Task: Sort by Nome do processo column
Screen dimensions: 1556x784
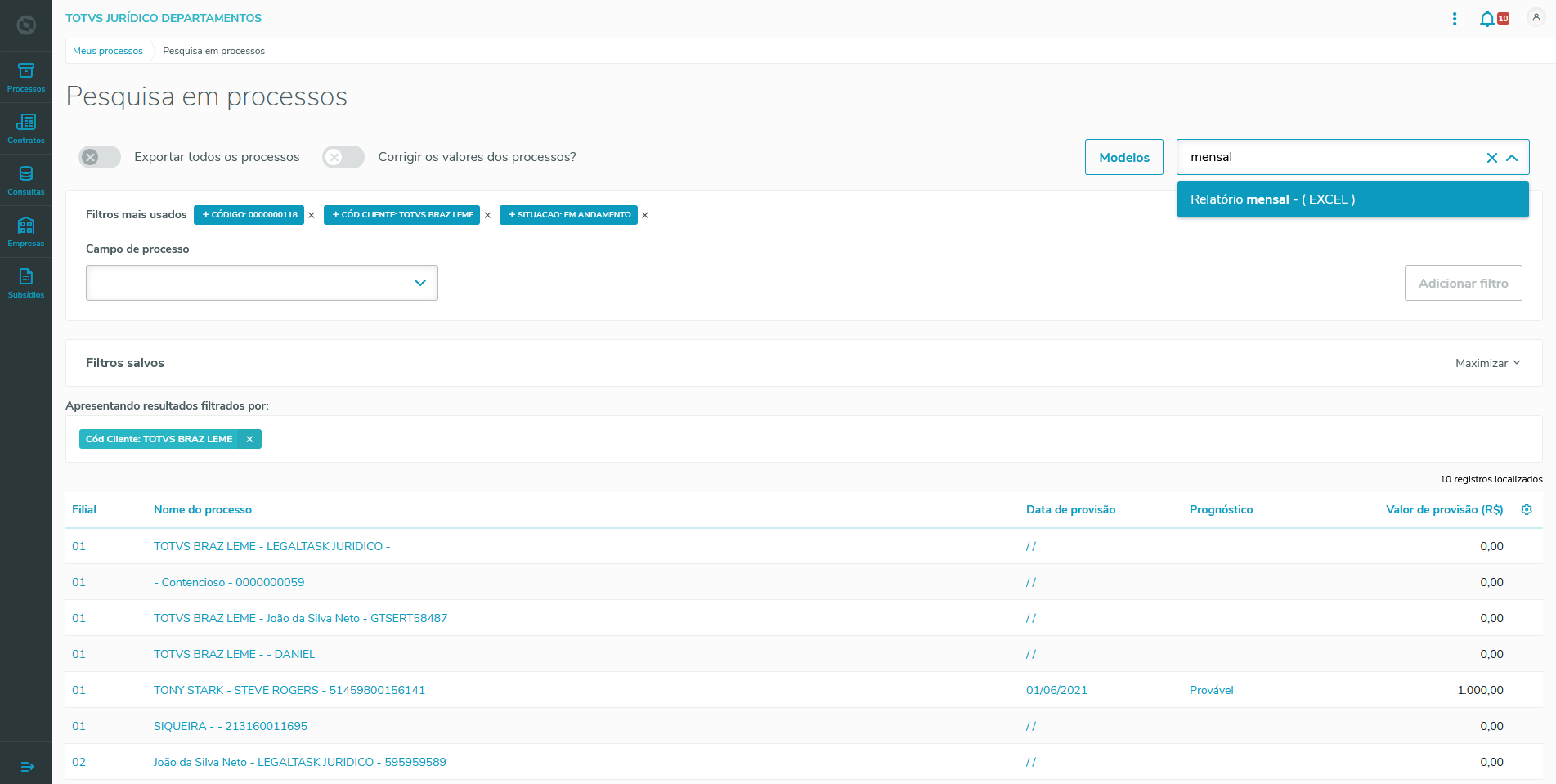Action: coord(203,509)
